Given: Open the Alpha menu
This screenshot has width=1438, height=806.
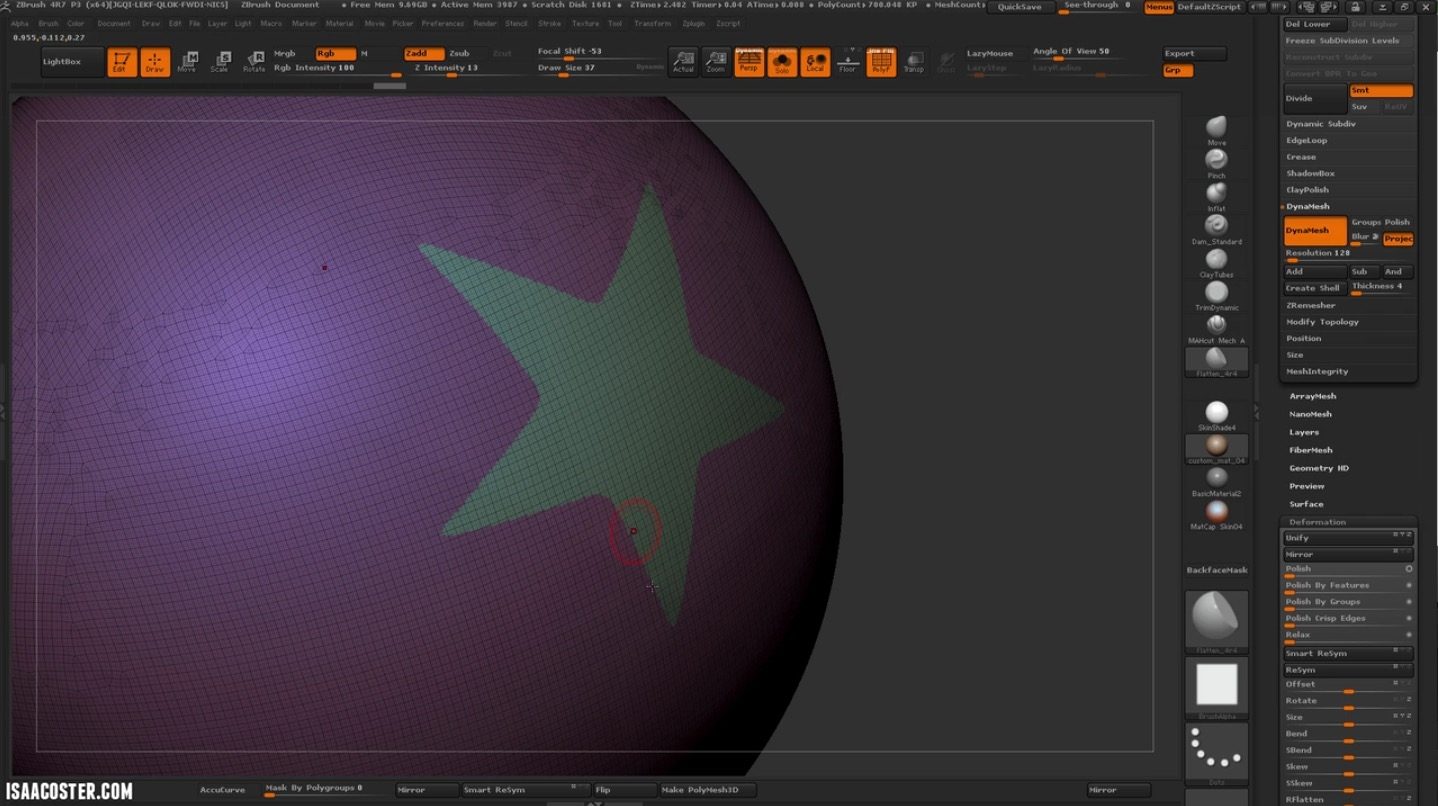Looking at the screenshot, I should (19, 23).
